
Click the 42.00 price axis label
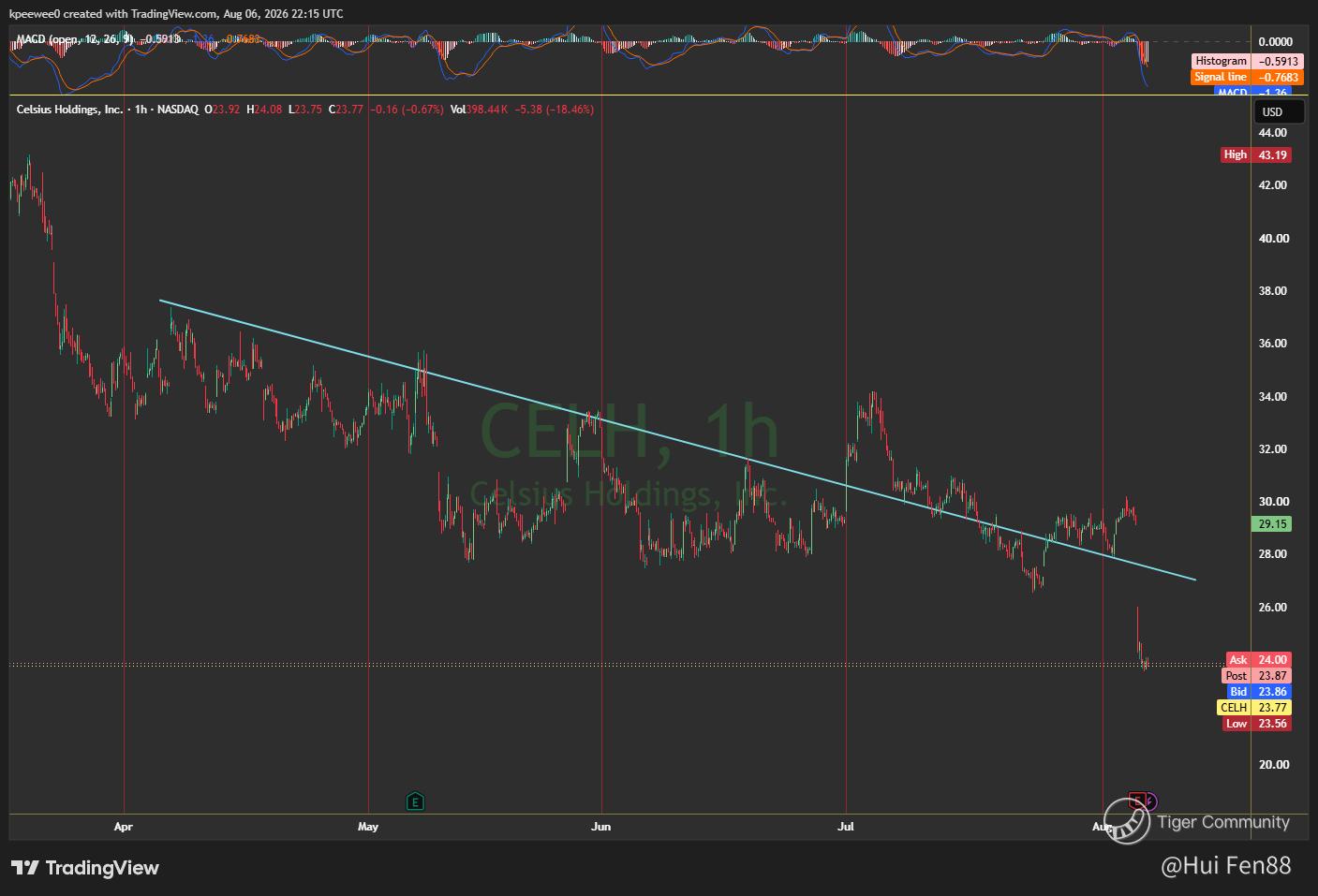pos(1273,185)
